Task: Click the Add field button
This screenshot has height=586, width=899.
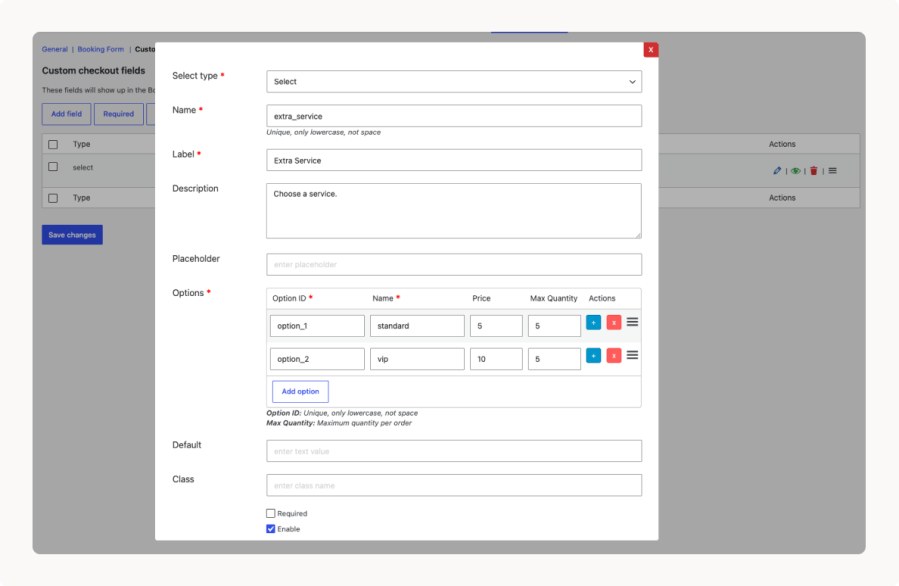Action: 67,114
